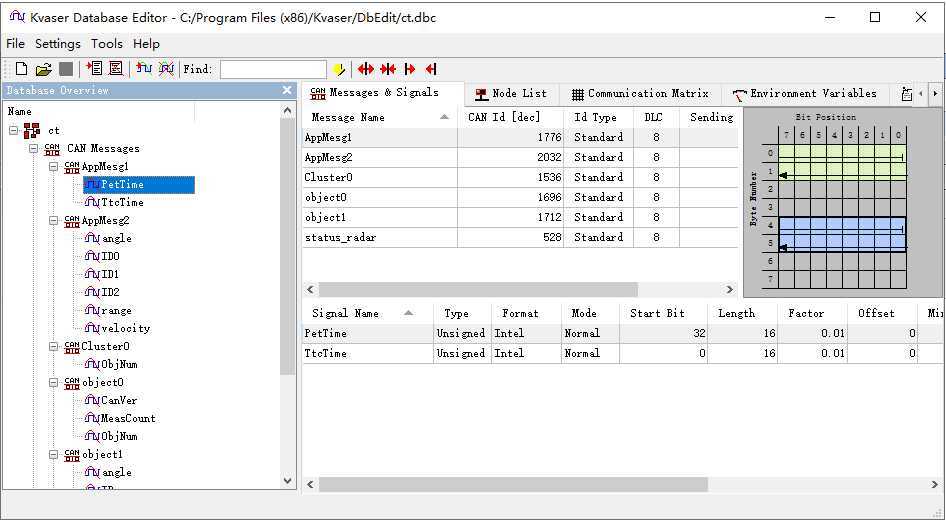Collapse the AppMesg1 tree node
This screenshot has height=521, width=946.
(x=54, y=167)
